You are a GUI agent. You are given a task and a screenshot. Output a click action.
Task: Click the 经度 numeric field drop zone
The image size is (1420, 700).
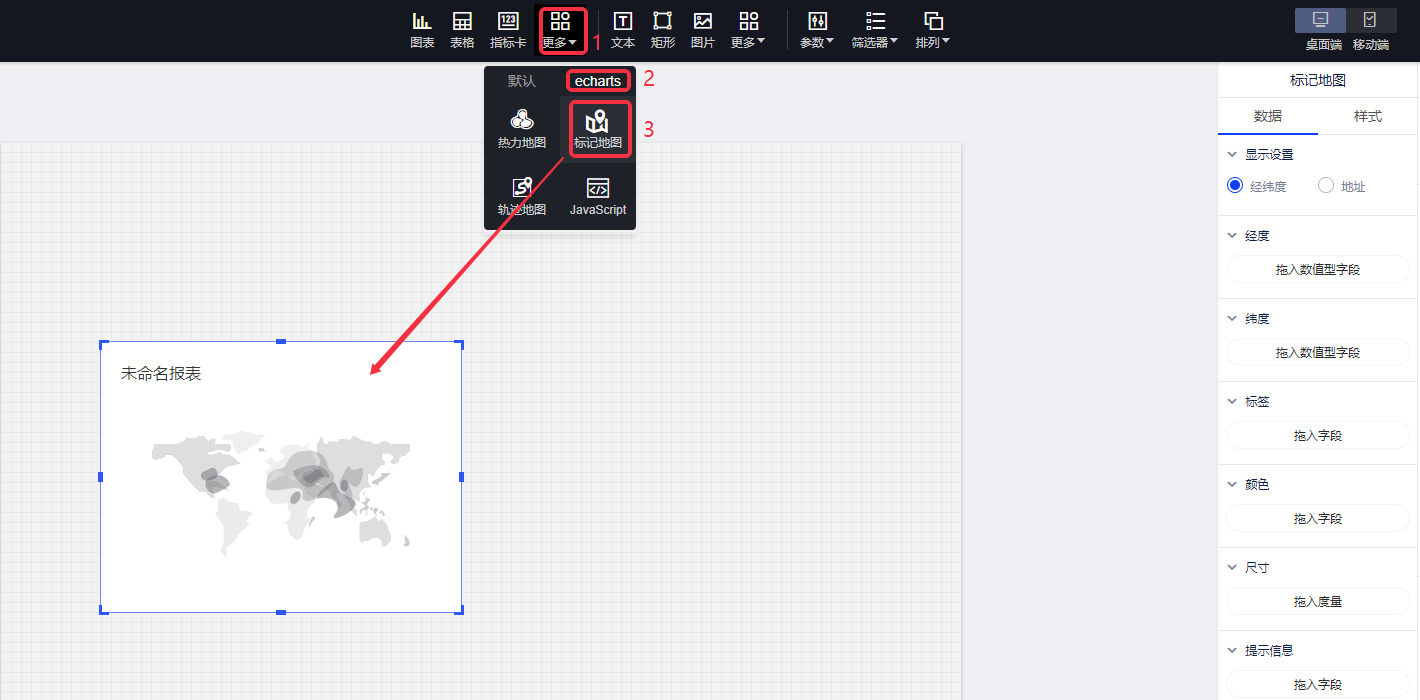[x=1317, y=269]
